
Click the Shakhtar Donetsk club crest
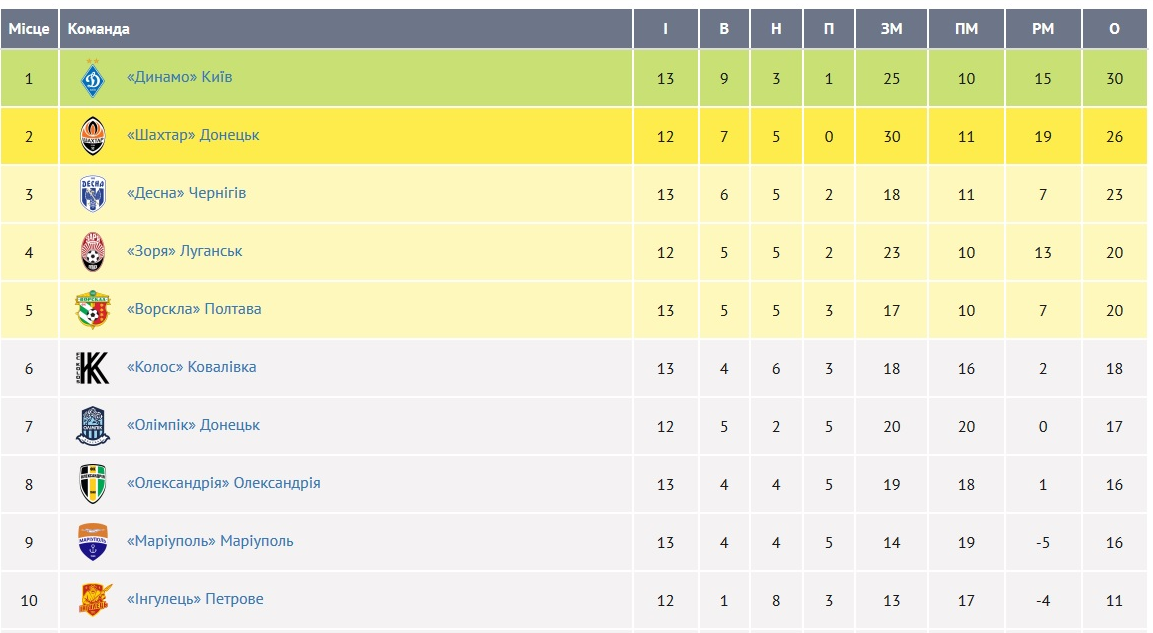coord(93,136)
